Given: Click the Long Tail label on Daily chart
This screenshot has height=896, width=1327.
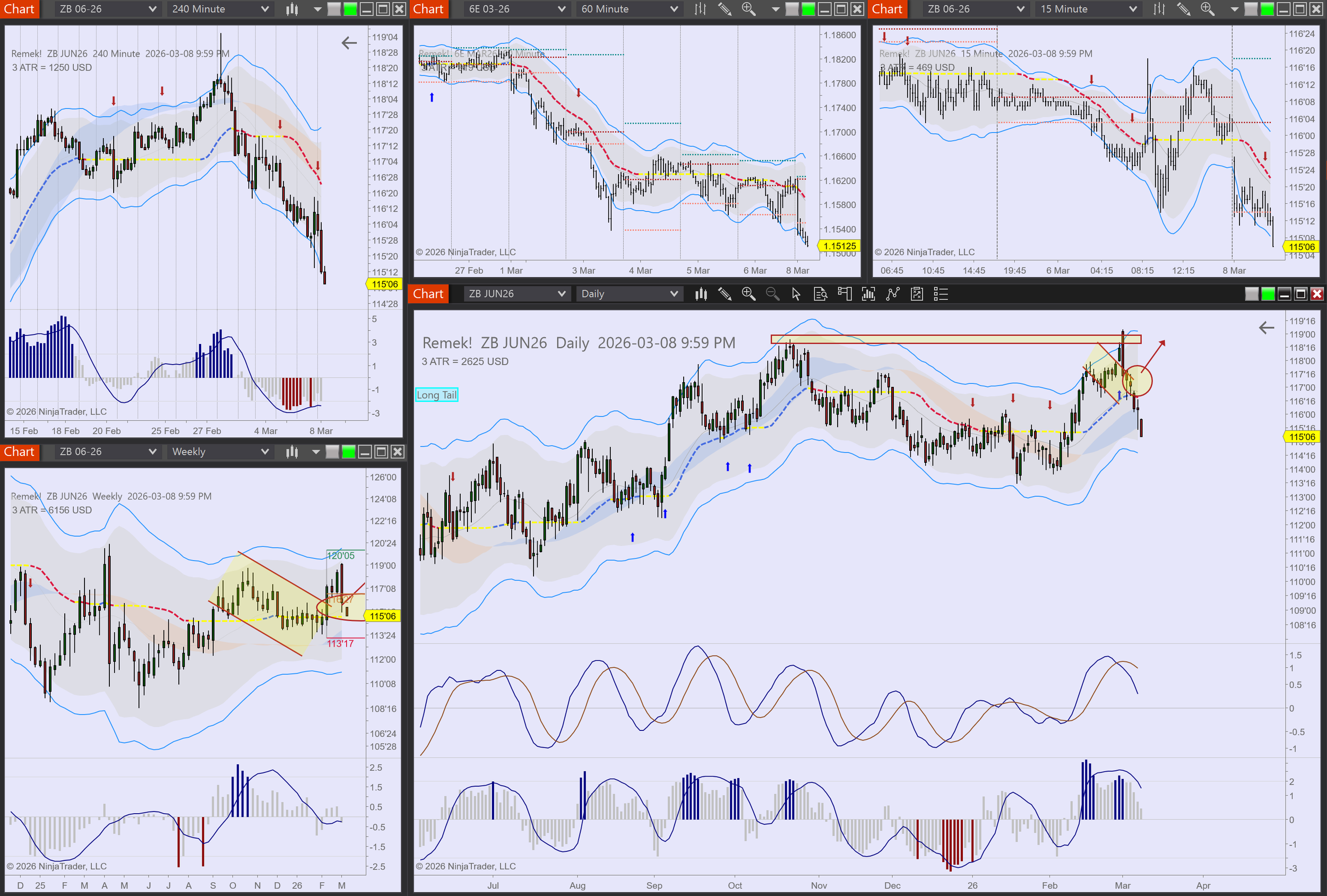Looking at the screenshot, I should click(x=436, y=394).
